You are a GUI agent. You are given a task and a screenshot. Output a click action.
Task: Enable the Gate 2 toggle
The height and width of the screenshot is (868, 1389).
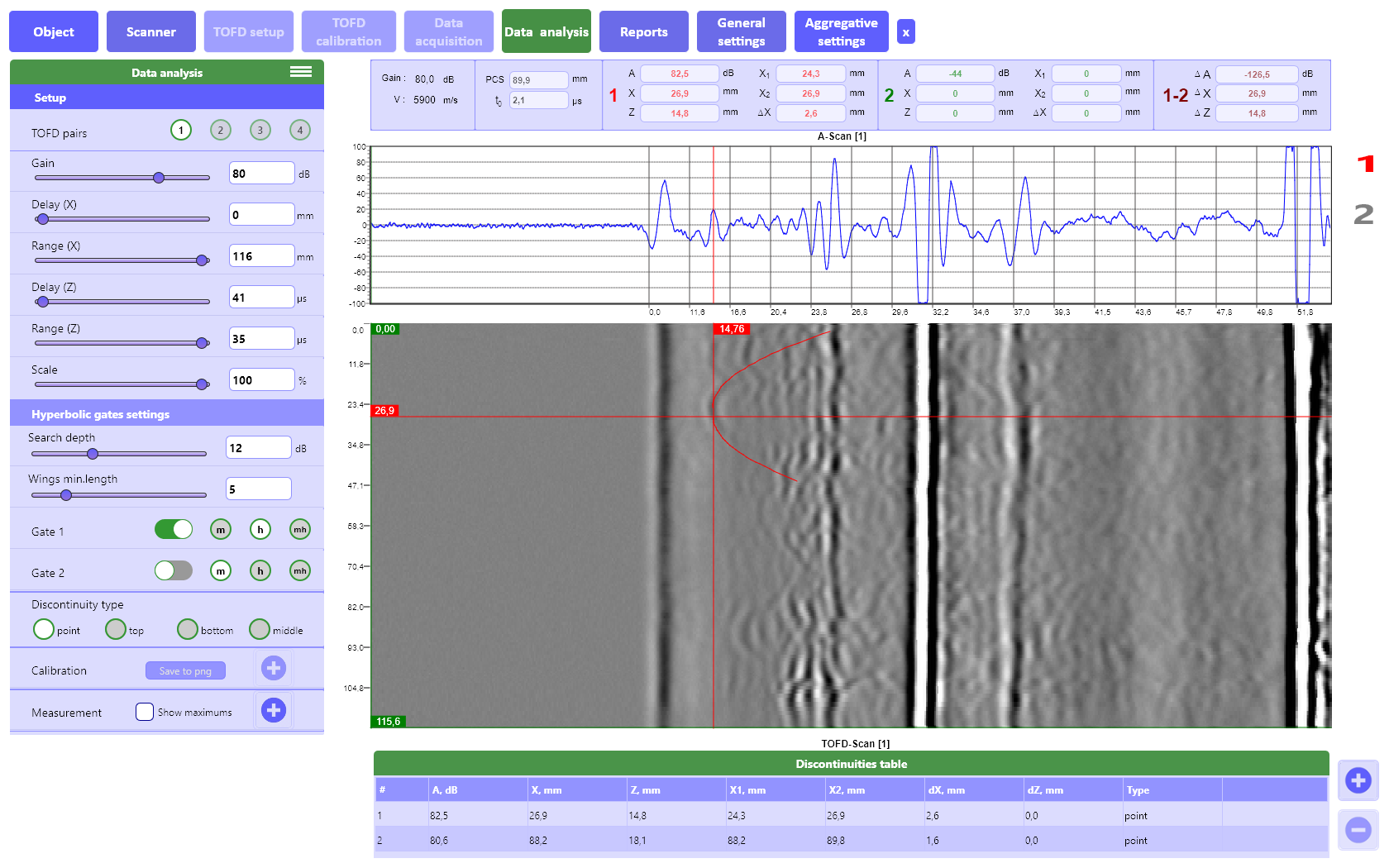pyautogui.click(x=174, y=571)
